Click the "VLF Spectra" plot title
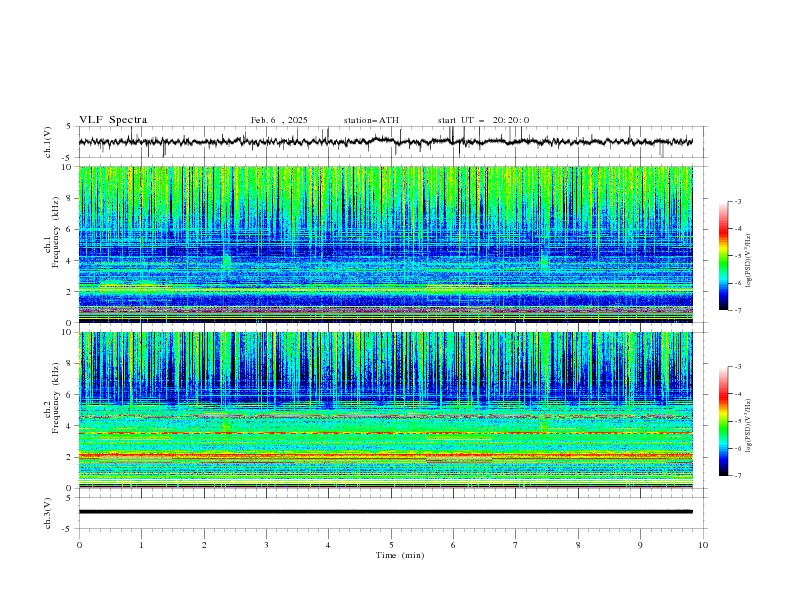This screenshot has width=792, height=612. [113, 120]
